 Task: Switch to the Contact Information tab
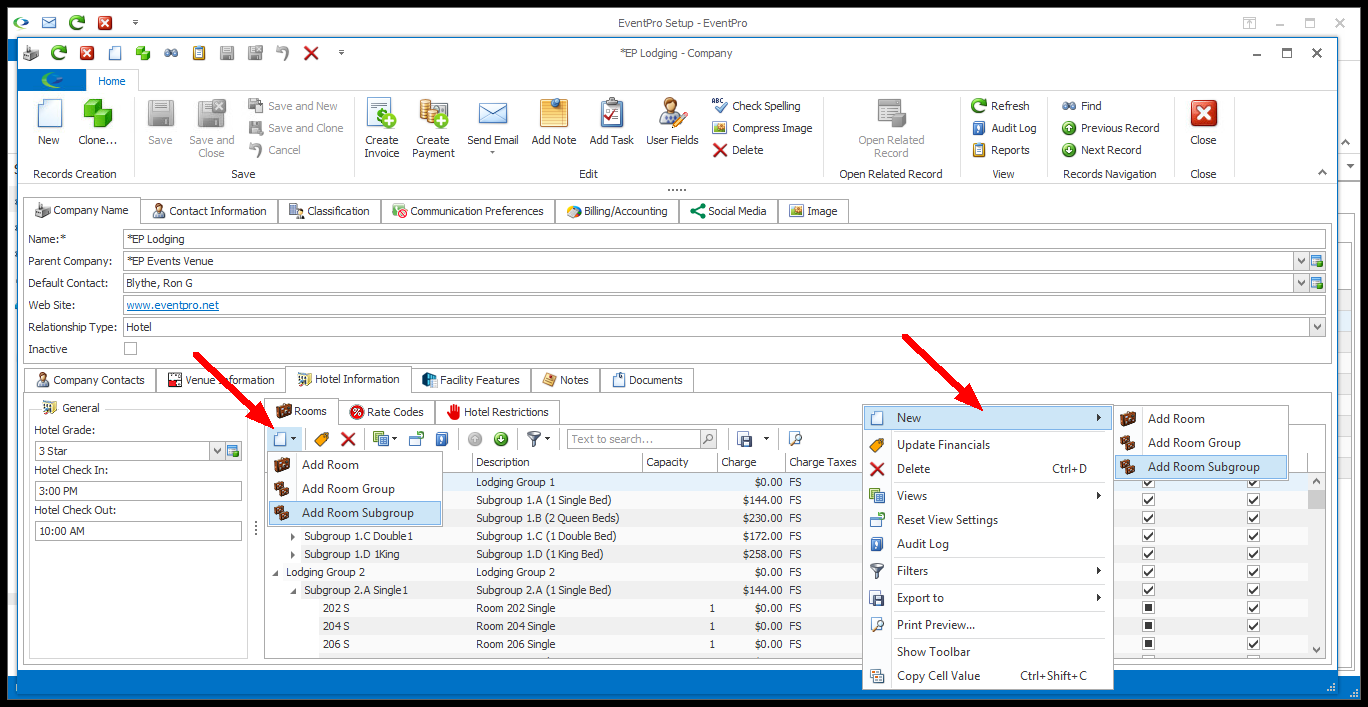[x=209, y=211]
